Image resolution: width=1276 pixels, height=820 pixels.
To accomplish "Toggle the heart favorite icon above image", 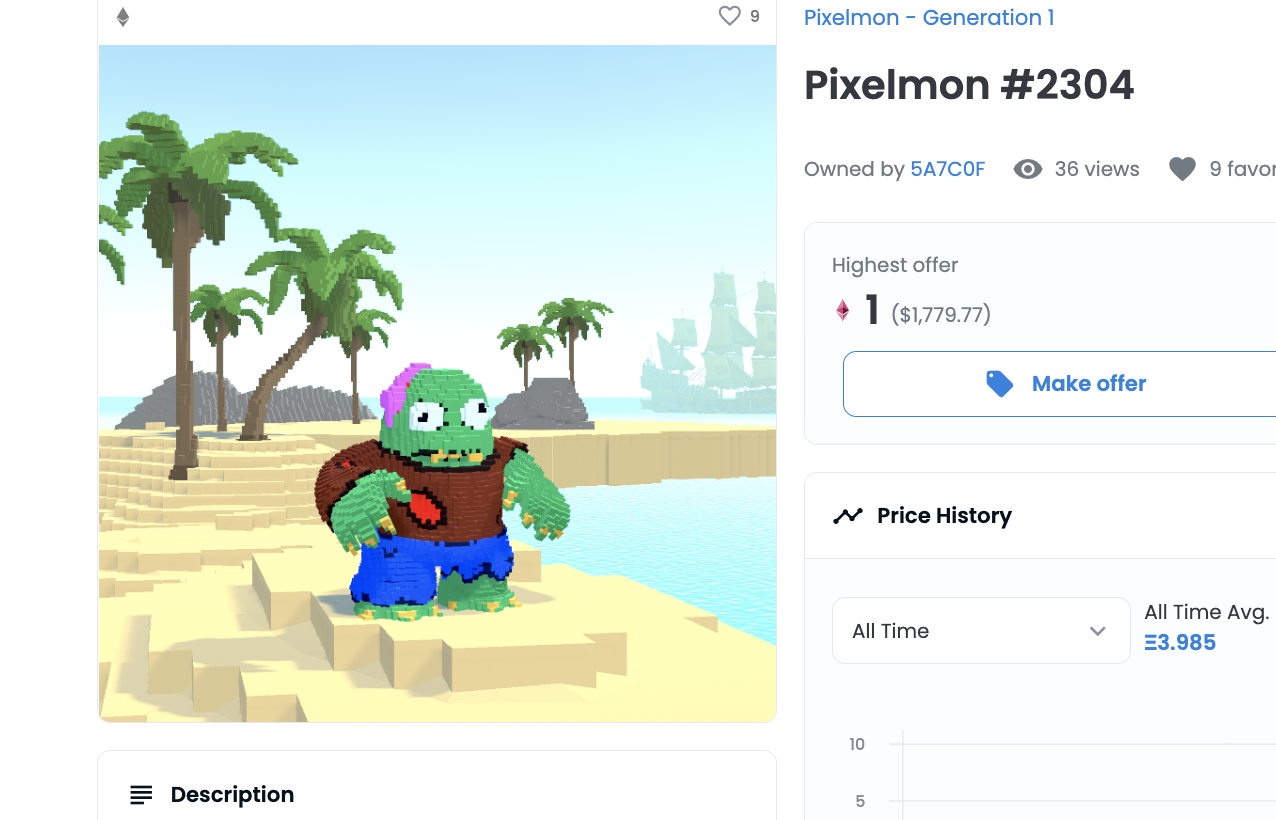I will tap(730, 16).
